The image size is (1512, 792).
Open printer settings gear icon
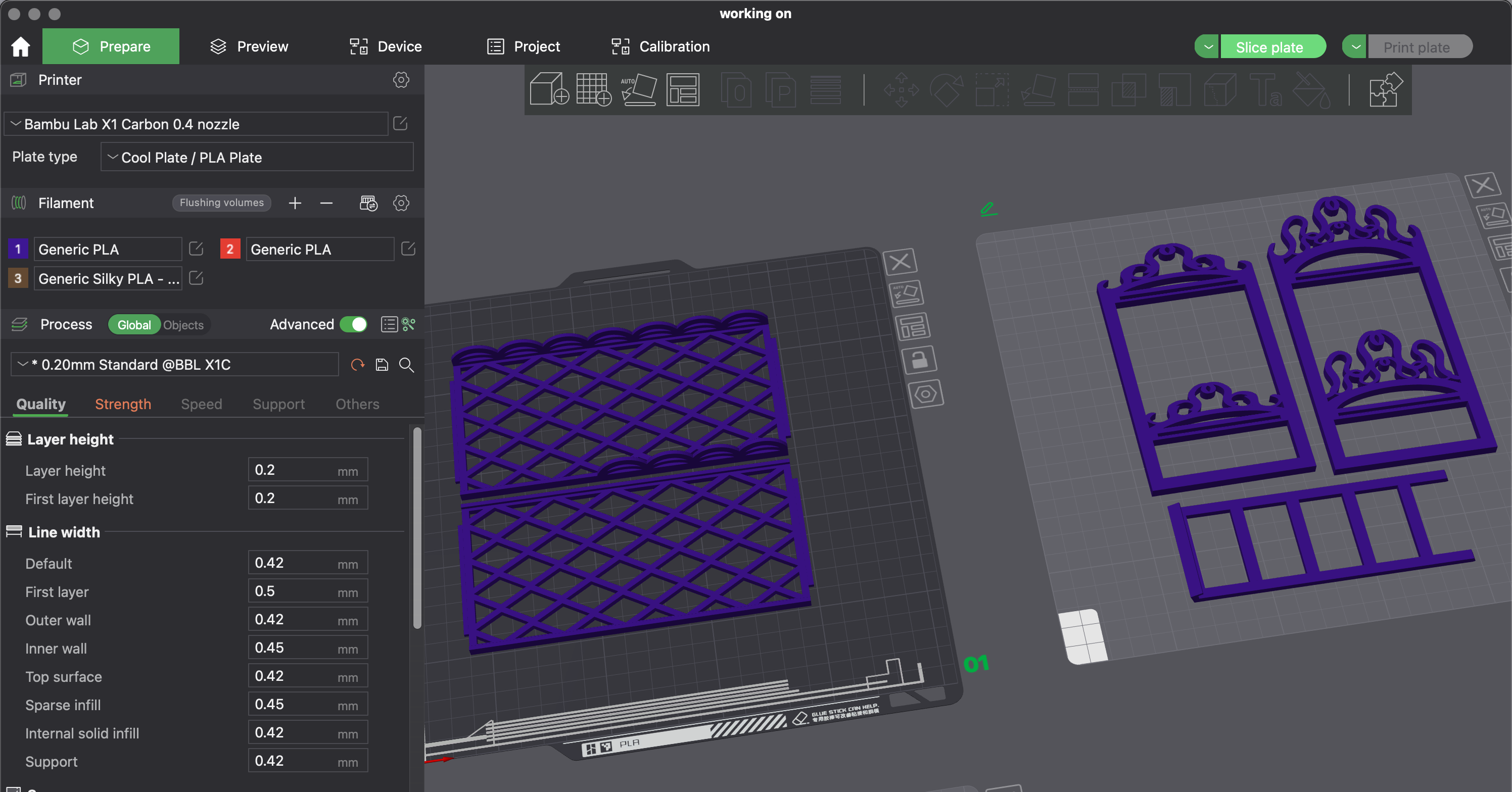[x=401, y=80]
